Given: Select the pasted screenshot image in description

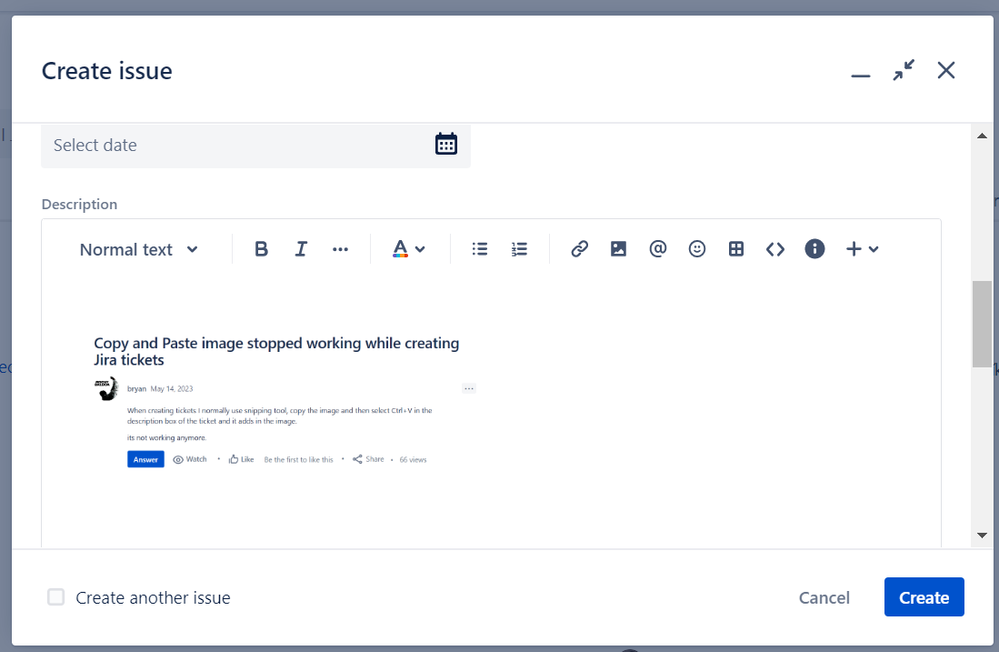Looking at the screenshot, I should tap(285, 402).
